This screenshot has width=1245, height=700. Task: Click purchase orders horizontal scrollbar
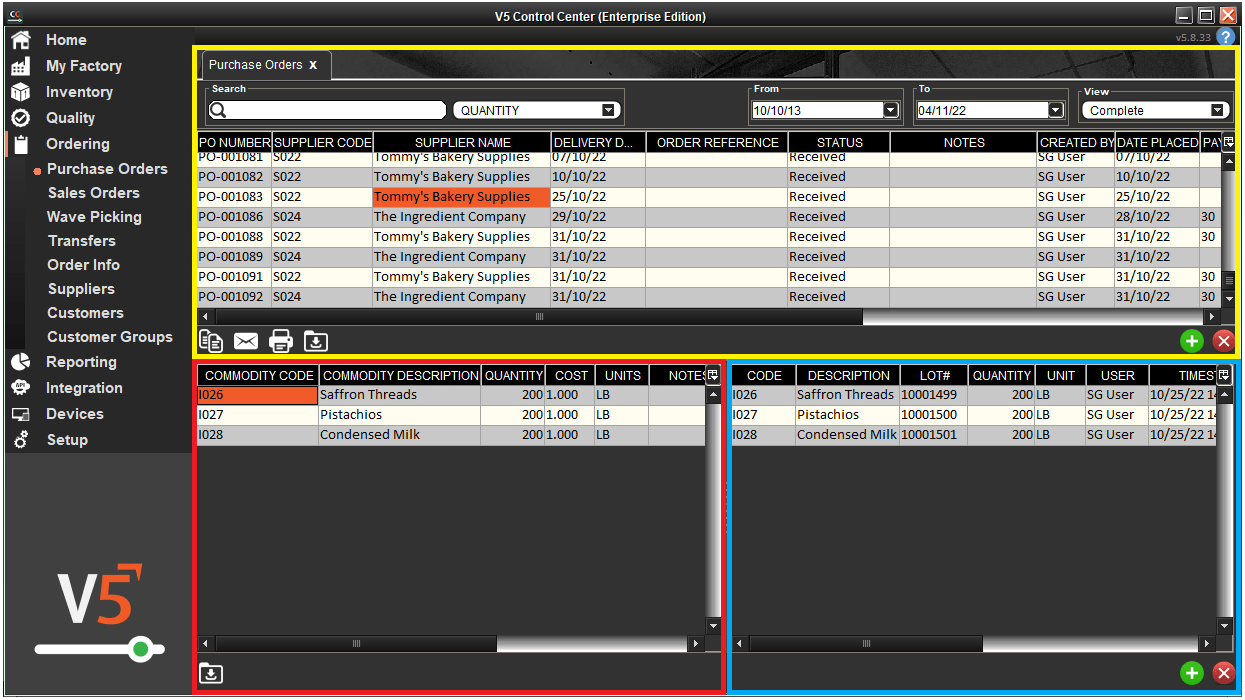(x=539, y=317)
